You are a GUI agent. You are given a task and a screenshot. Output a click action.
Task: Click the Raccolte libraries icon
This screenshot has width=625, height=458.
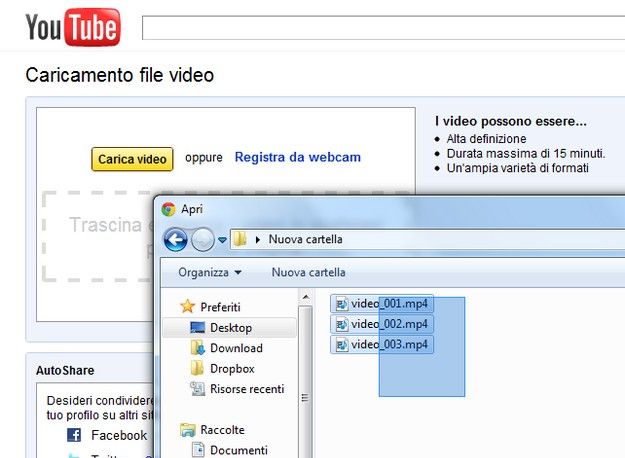click(187, 430)
